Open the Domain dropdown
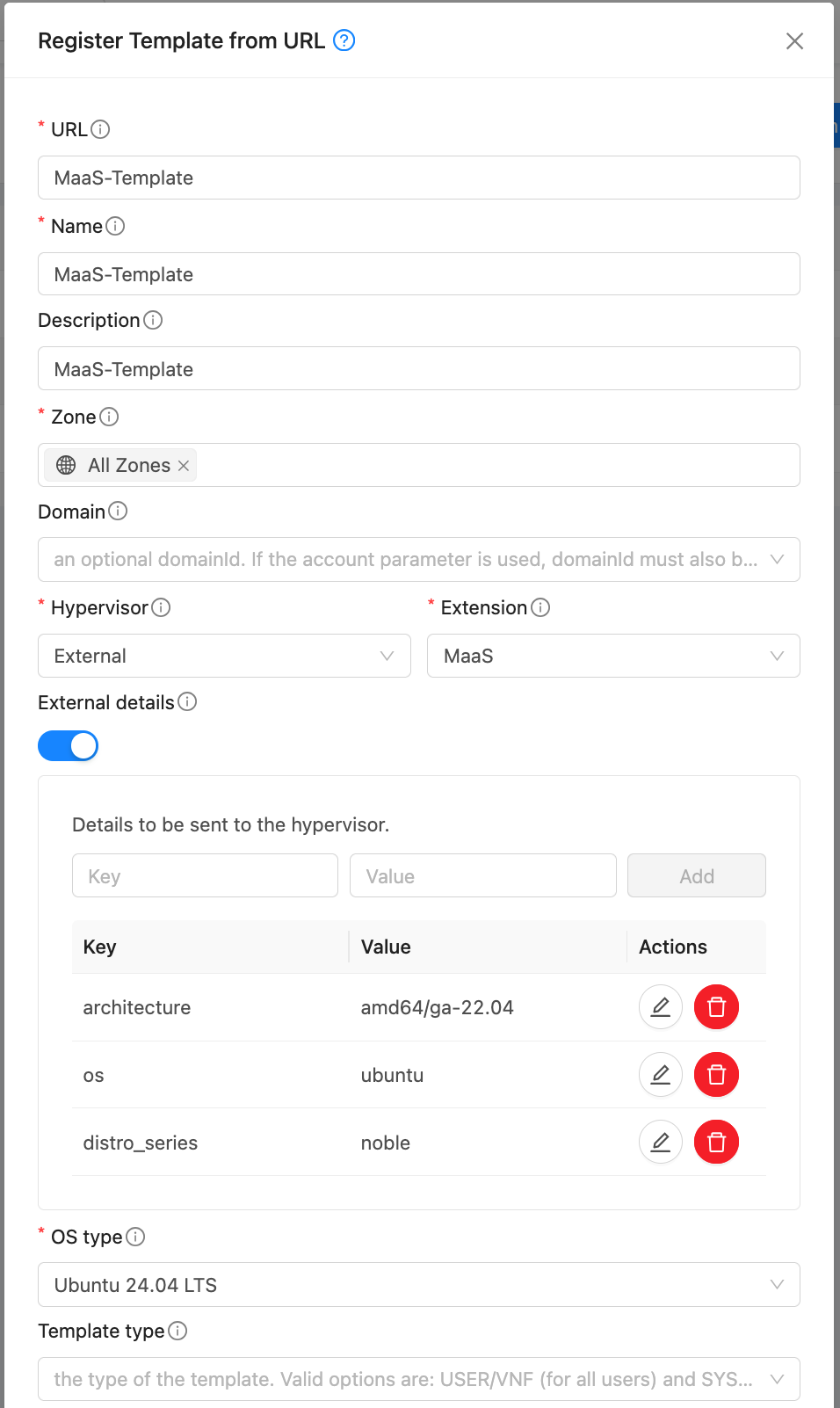Image resolution: width=840 pixels, height=1408 pixels. 419,560
